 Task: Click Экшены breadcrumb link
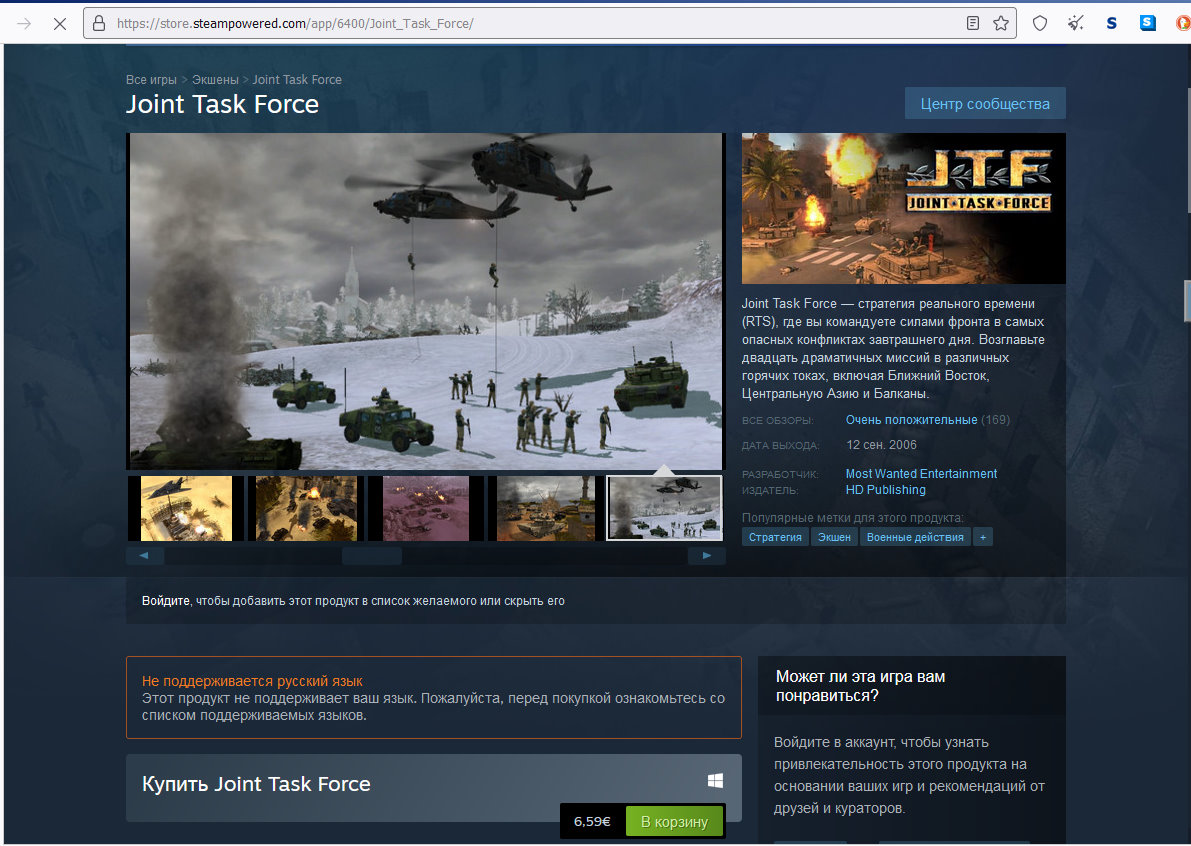215,80
